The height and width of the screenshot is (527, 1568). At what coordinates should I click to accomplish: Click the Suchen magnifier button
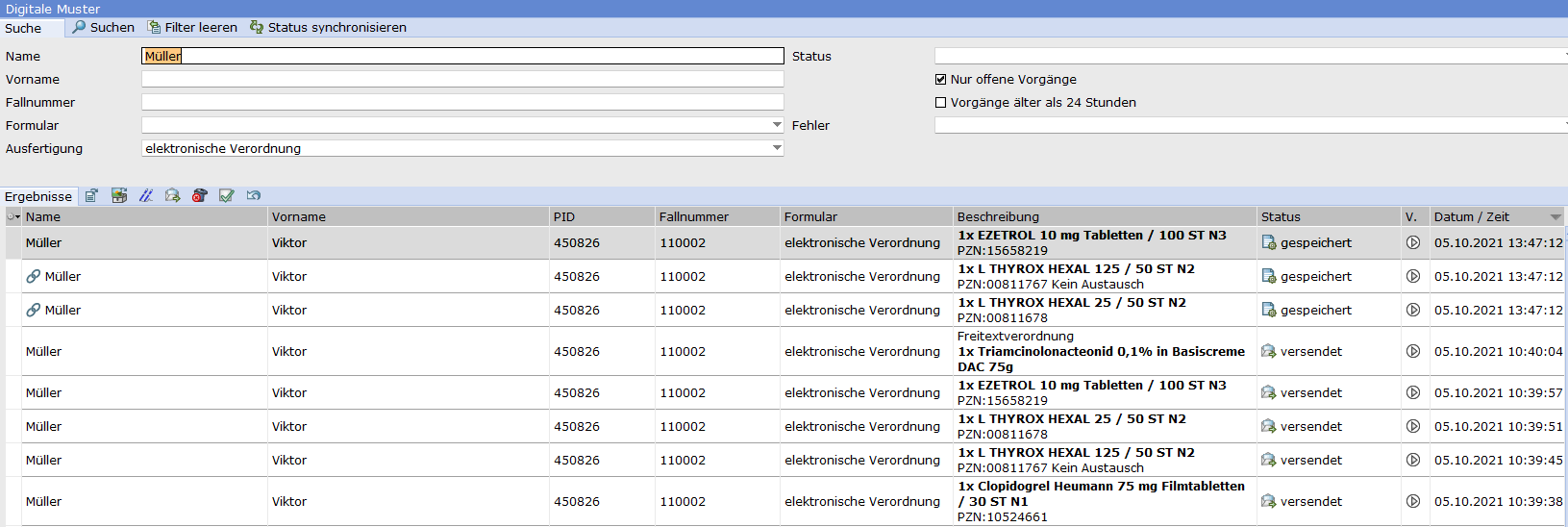pyautogui.click(x=103, y=28)
